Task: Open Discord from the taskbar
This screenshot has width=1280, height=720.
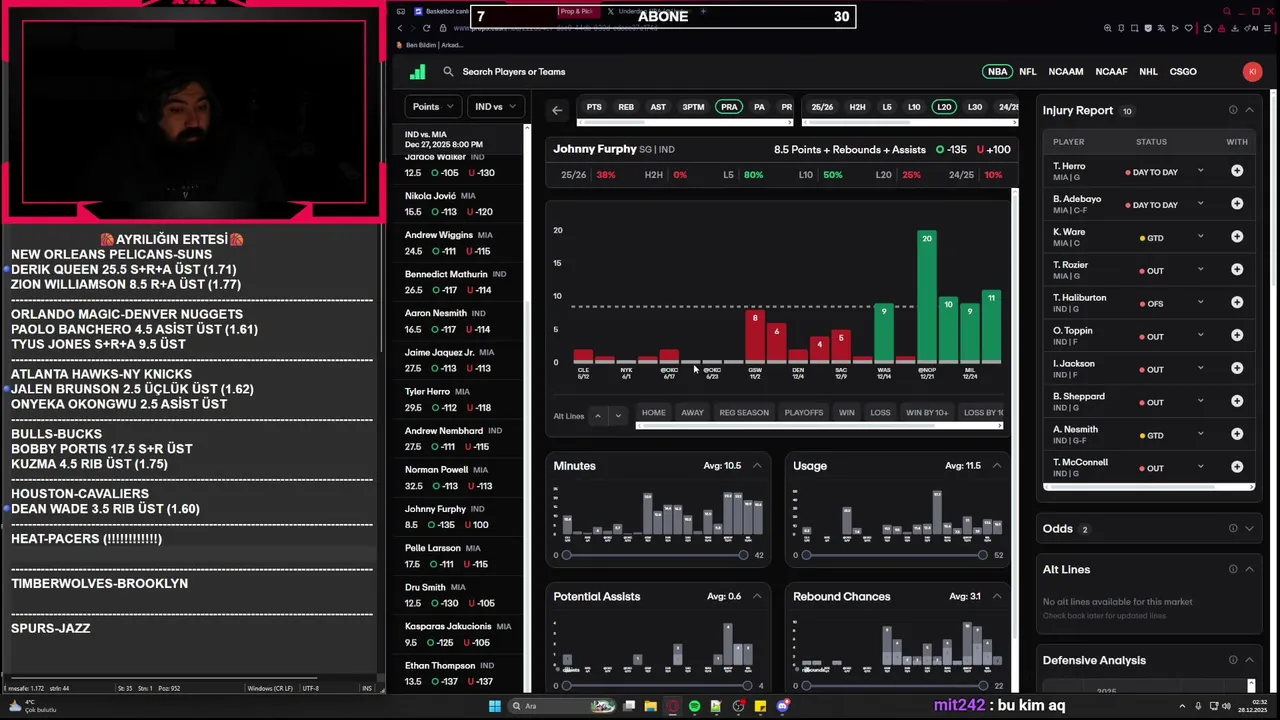Action: tap(783, 706)
